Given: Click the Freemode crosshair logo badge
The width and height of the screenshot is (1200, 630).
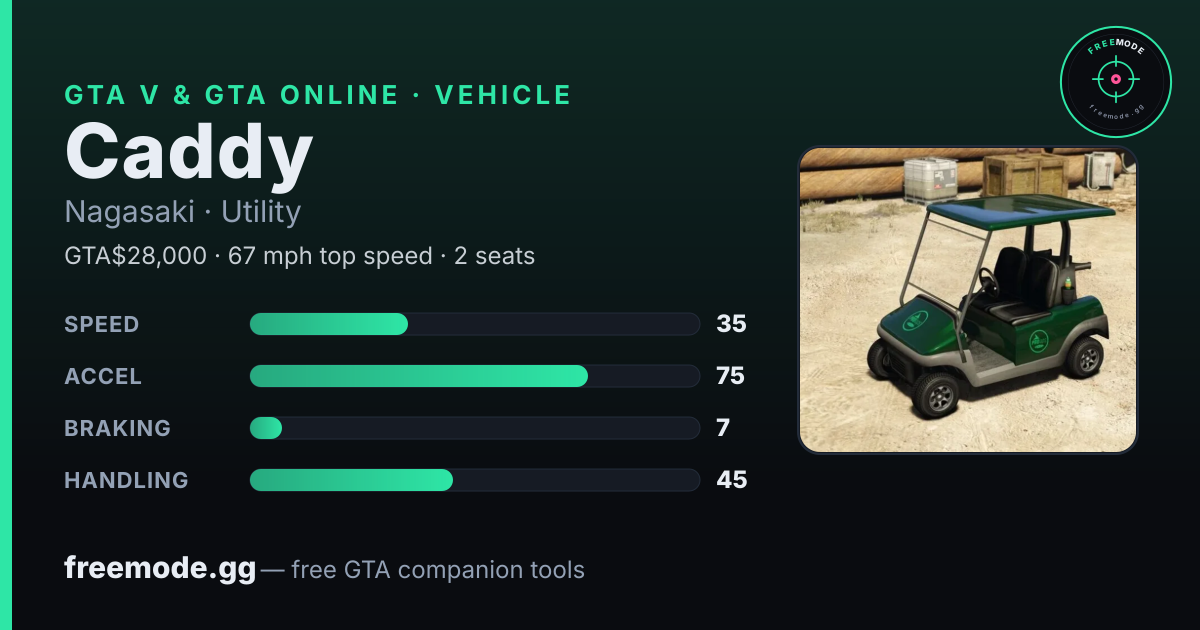Looking at the screenshot, I should click(x=1115, y=81).
